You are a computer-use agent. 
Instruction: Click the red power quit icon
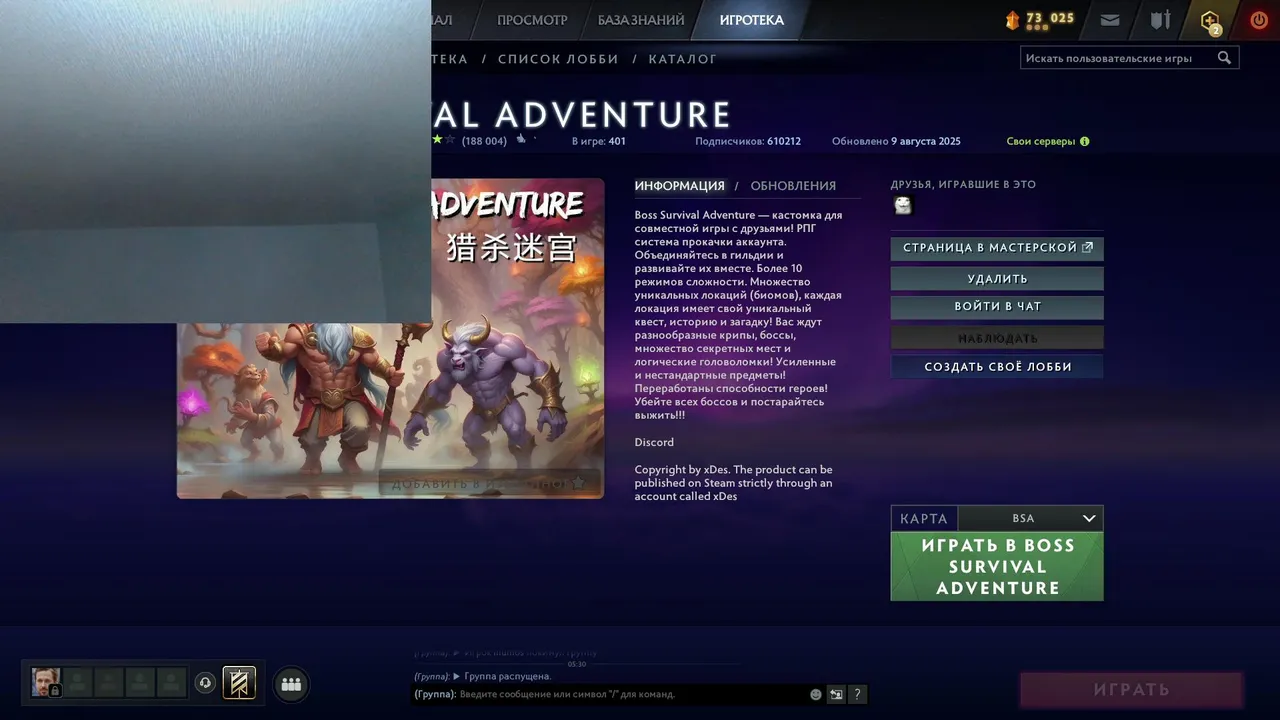(1259, 20)
